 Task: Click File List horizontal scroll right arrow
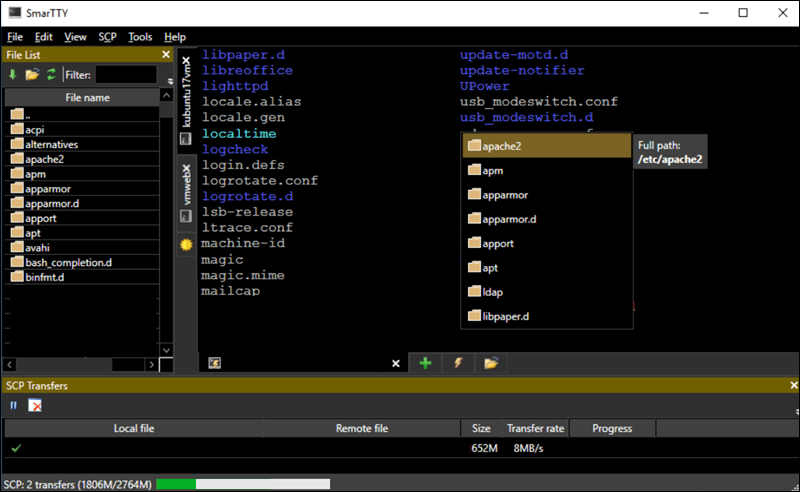152,364
